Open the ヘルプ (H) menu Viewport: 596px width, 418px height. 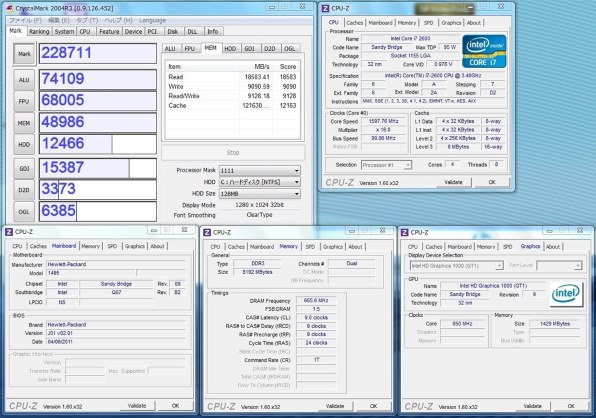click(119, 20)
